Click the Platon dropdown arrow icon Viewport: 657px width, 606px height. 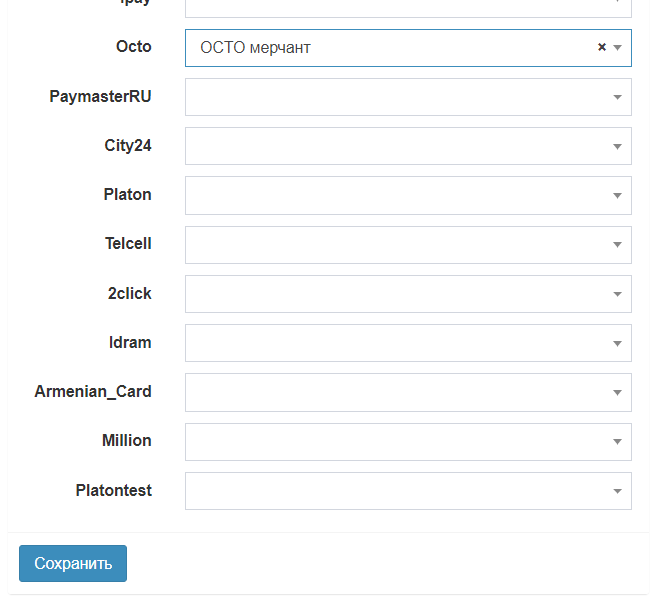618,195
